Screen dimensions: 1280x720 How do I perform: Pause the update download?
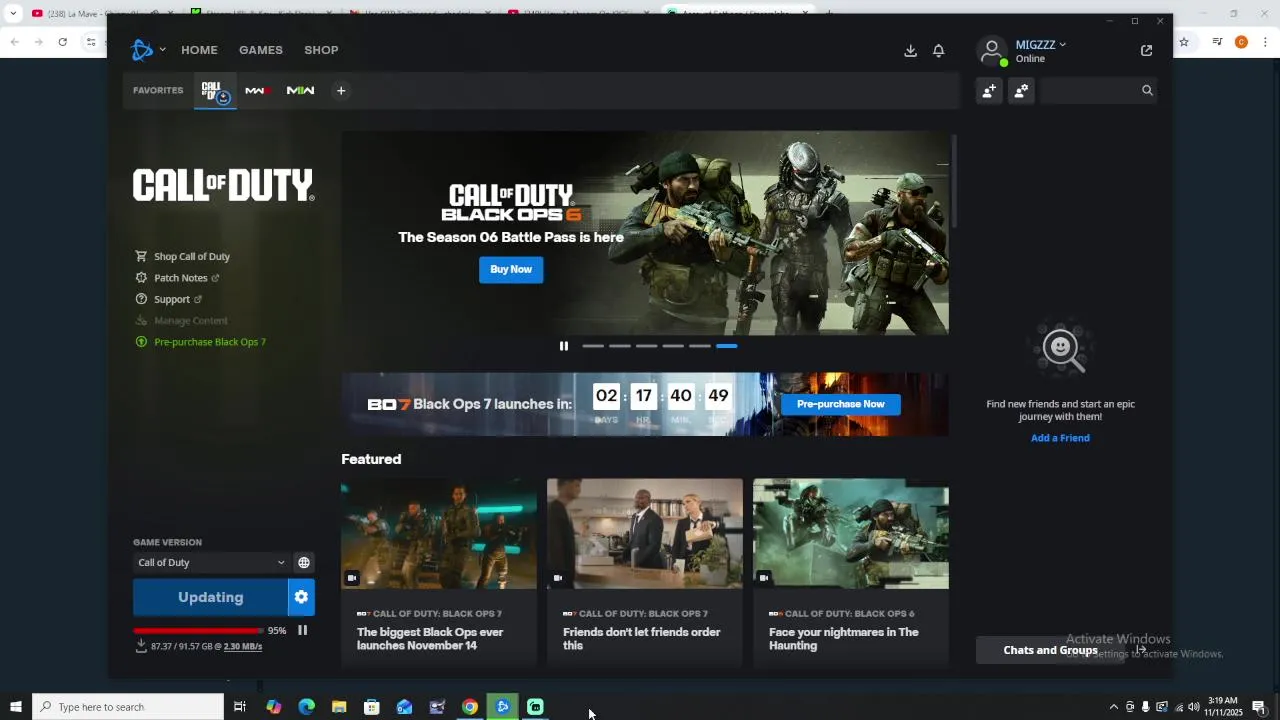coord(302,630)
